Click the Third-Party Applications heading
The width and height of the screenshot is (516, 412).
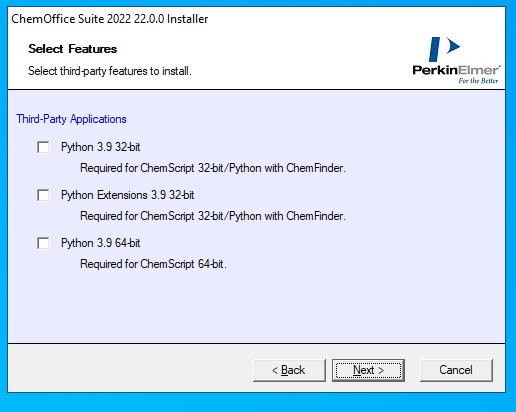[x=71, y=119]
